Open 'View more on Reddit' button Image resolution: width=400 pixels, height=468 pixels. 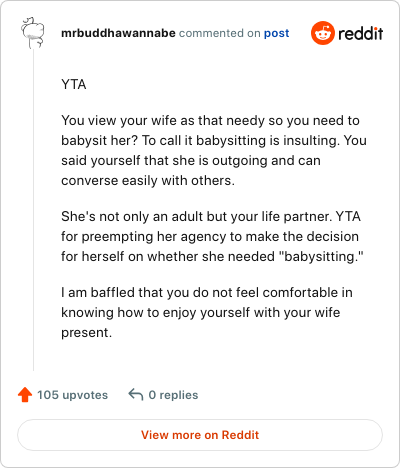pos(200,435)
